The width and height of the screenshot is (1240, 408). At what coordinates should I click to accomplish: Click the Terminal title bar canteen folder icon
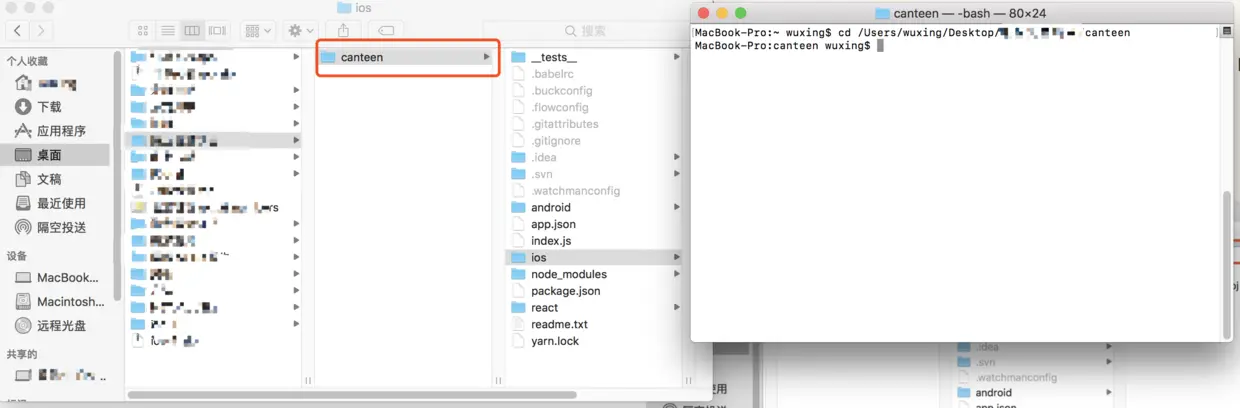[x=882, y=13]
